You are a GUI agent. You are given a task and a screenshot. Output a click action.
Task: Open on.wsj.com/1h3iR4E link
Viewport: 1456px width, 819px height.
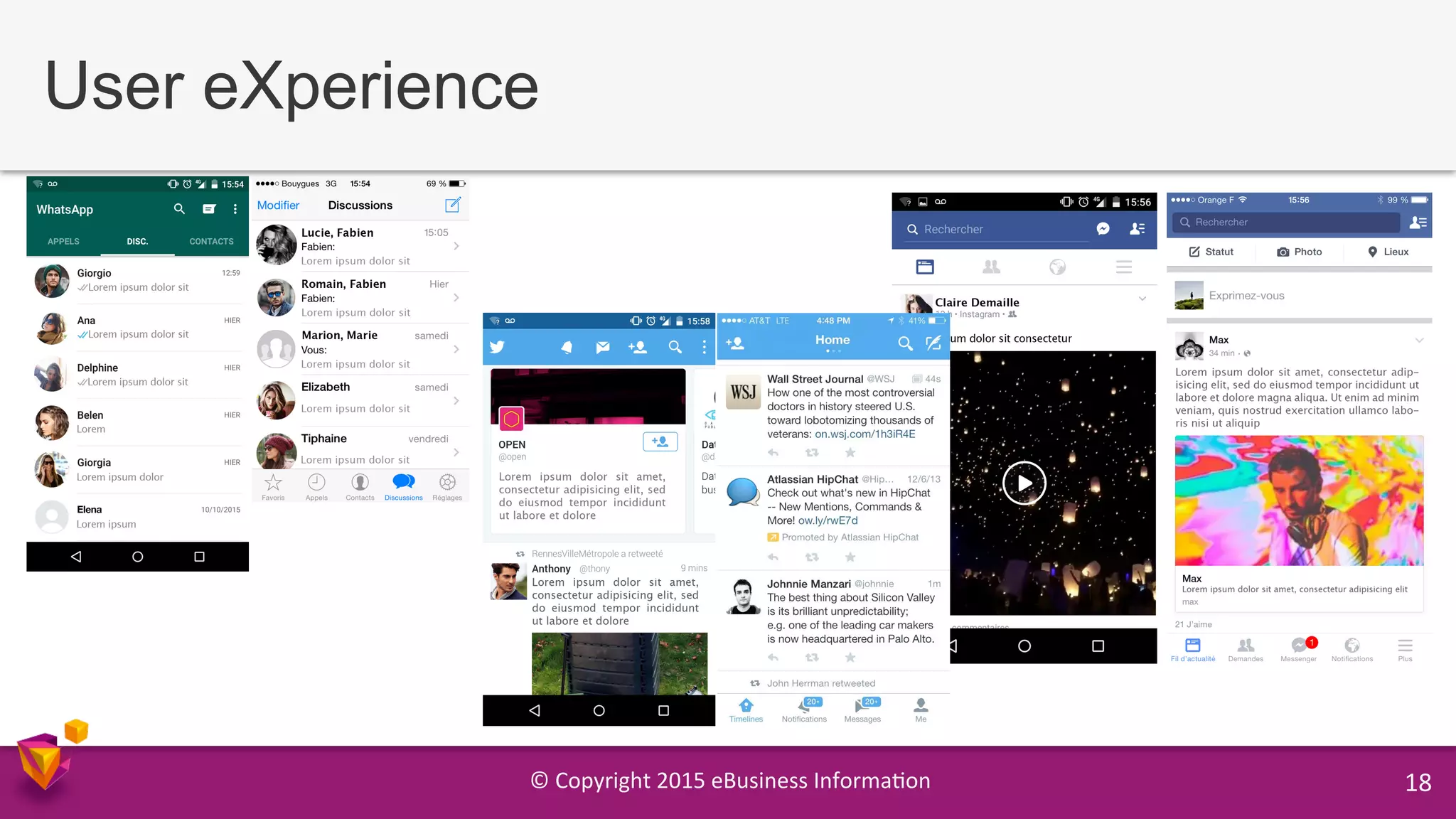(864, 434)
